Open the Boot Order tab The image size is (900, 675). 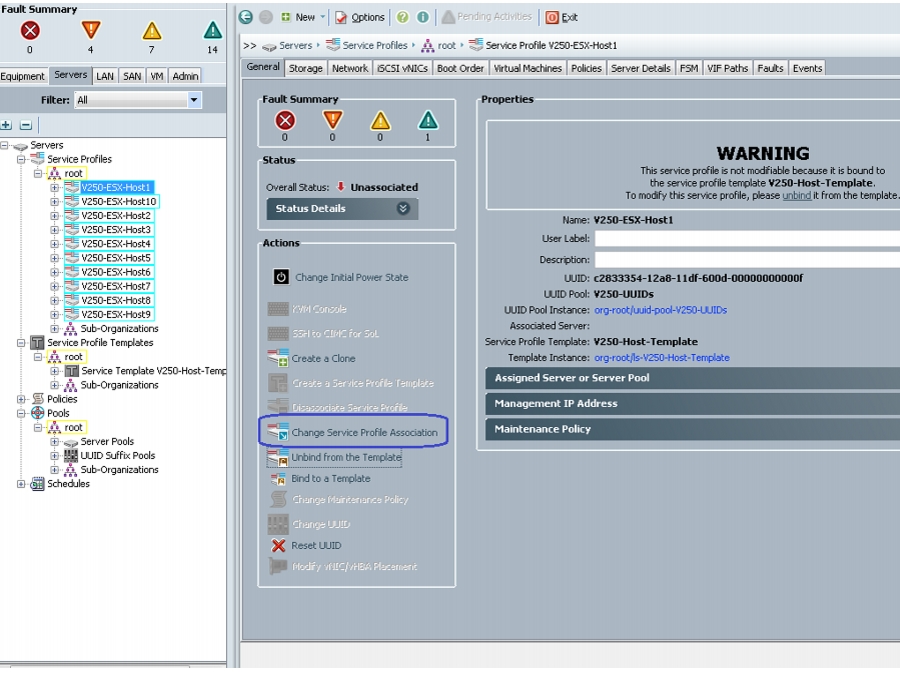(460, 68)
